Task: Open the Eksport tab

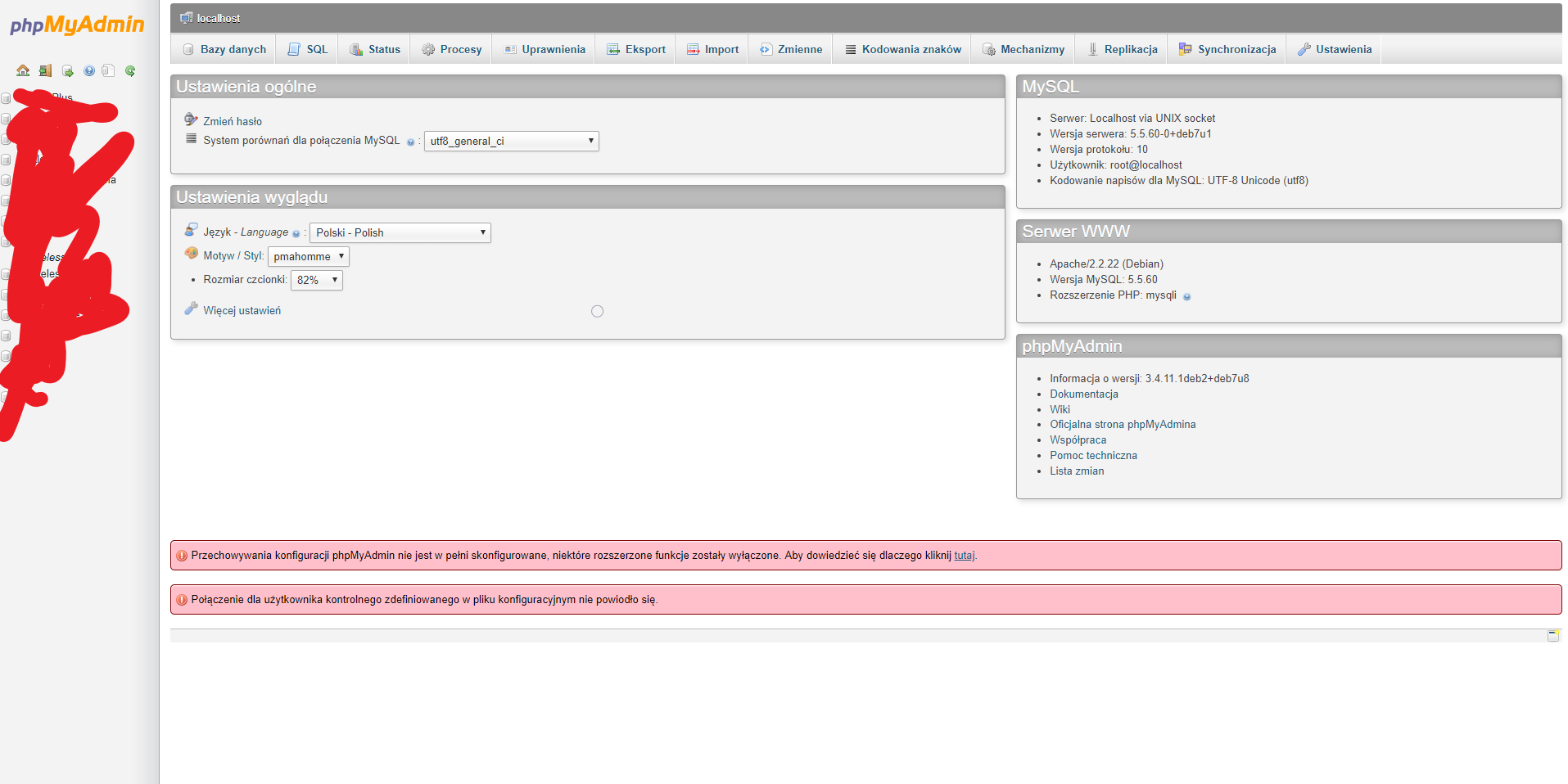Action: (636, 50)
